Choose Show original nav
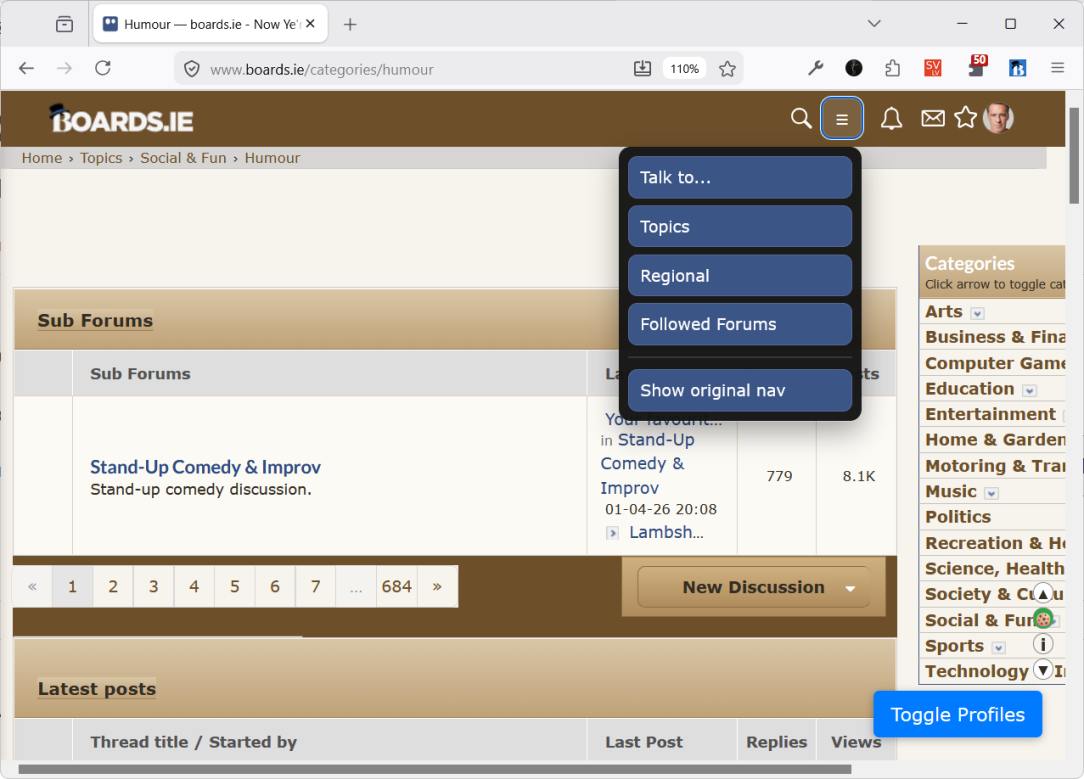This screenshot has width=1084, height=779. (740, 391)
